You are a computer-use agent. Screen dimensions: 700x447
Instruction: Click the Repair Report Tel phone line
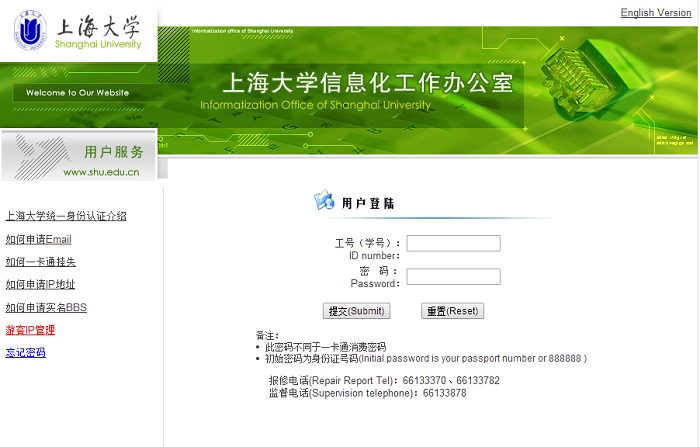click(x=384, y=380)
